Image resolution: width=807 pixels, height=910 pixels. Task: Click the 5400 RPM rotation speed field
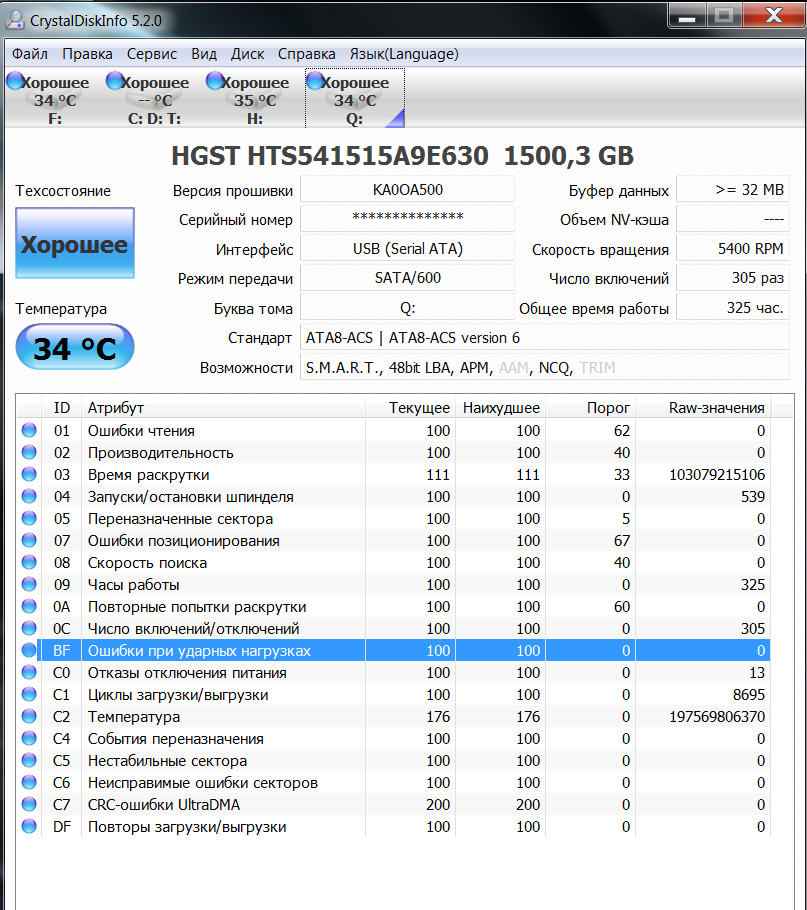tap(733, 248)
